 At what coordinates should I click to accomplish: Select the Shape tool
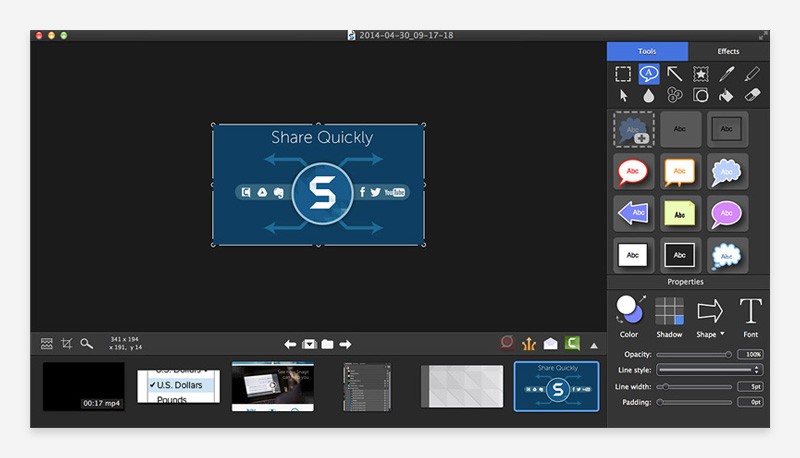pyautogui.click(x=701, y=95)
